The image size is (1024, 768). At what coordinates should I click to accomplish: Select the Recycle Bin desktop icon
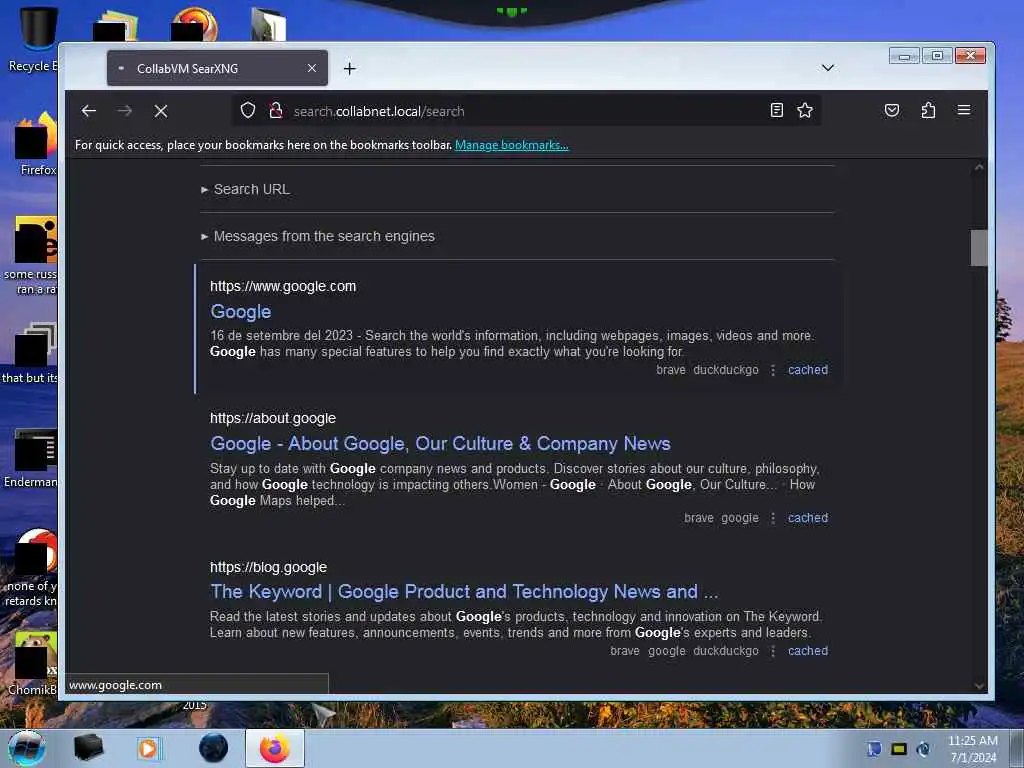point(36,39)
